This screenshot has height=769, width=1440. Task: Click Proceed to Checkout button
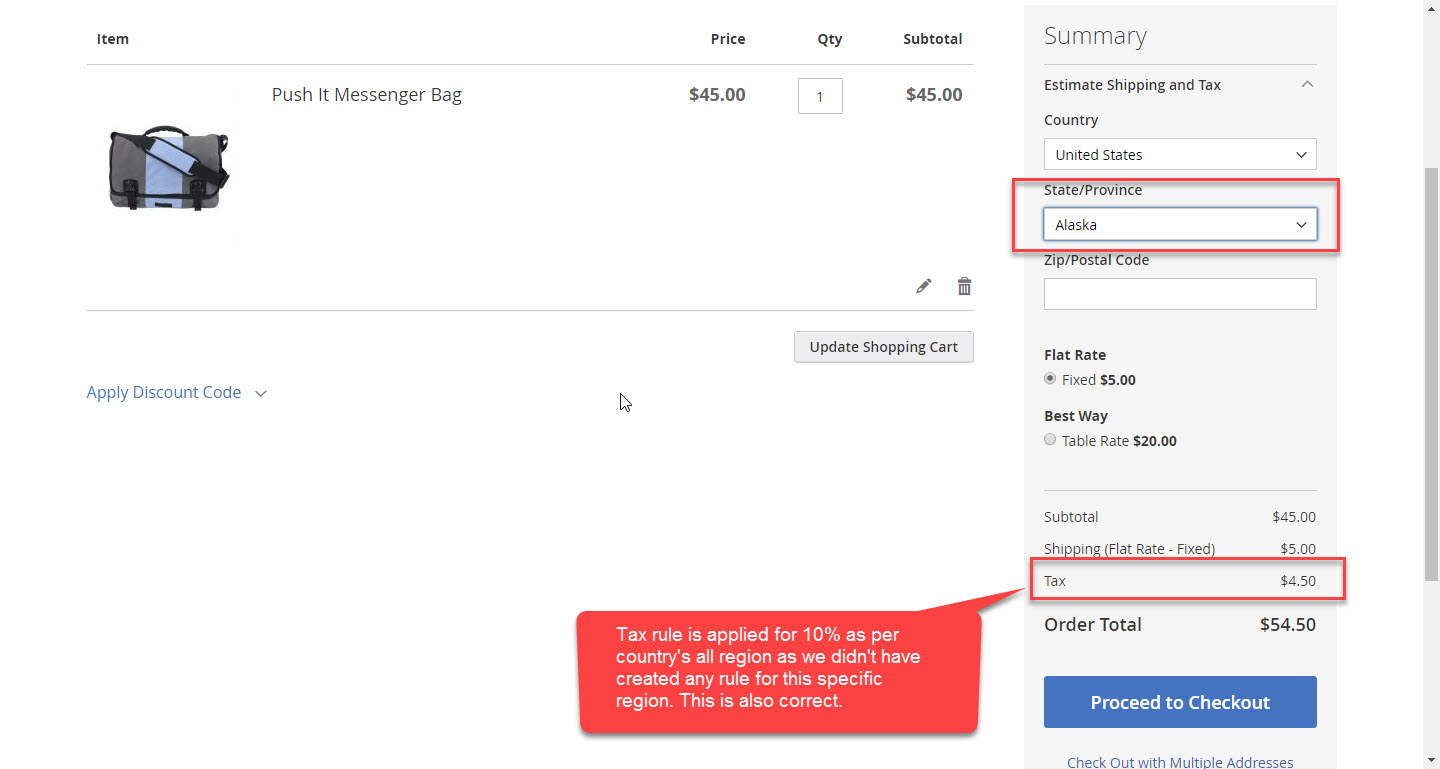[1180, 702]
